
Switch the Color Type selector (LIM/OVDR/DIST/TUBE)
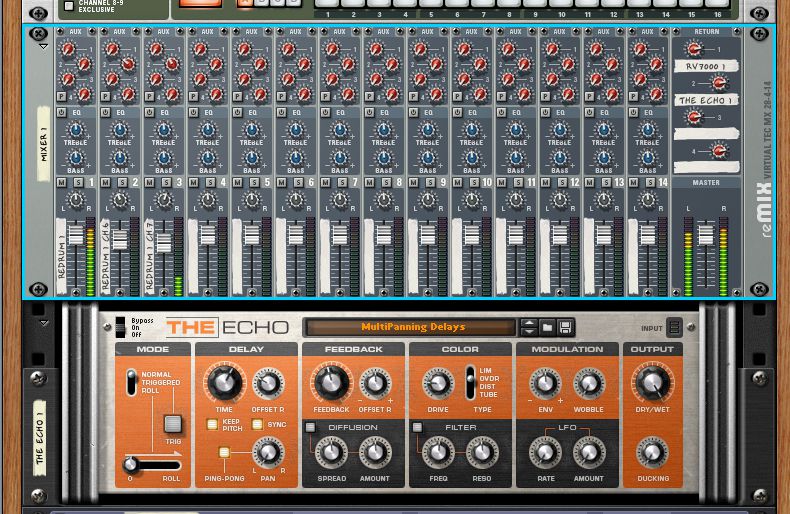(x=471, y=382)
